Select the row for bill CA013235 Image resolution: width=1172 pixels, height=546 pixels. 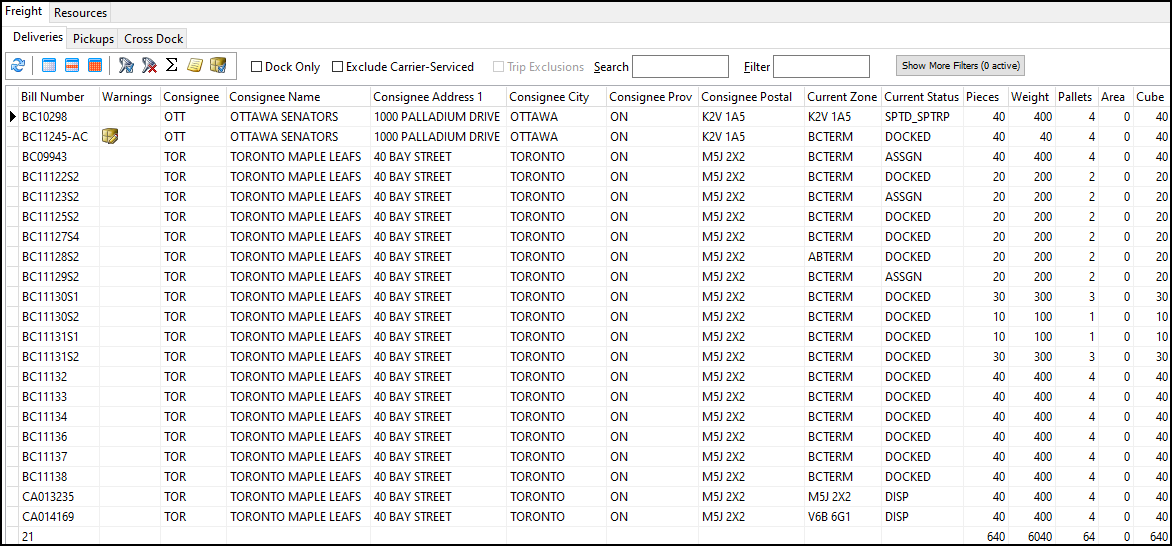[48, 497]
